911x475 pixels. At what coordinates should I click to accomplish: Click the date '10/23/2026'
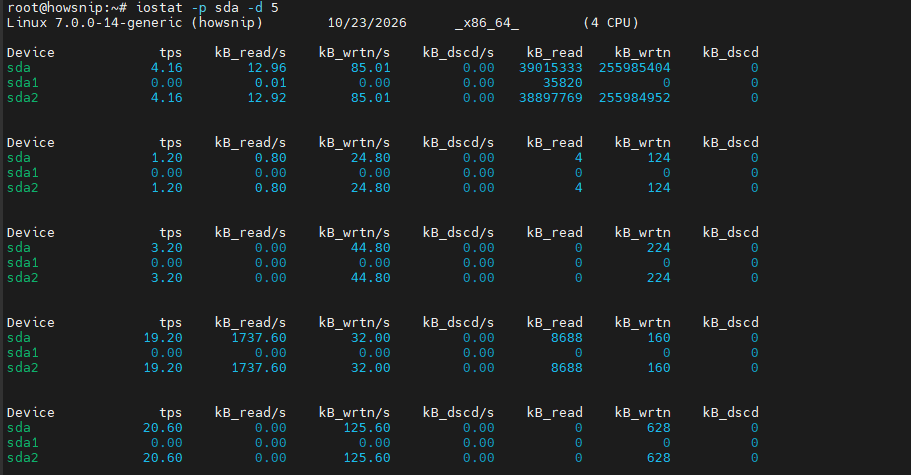click(x=367, y=23)
